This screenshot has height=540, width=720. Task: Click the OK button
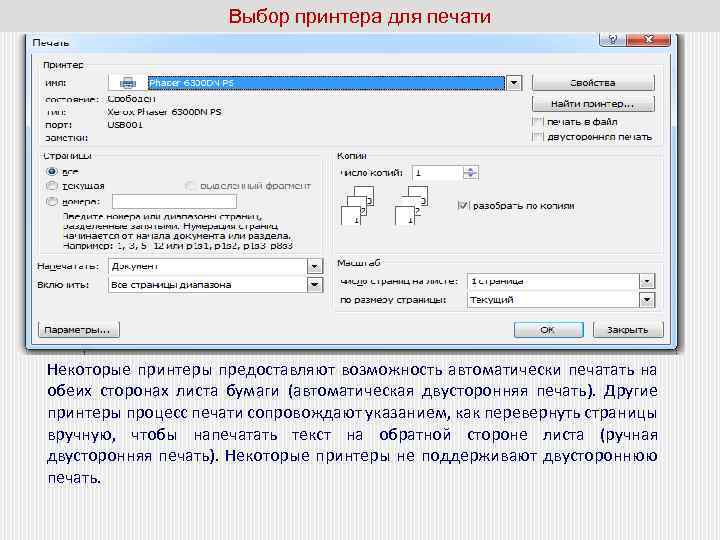coord(548,330)
